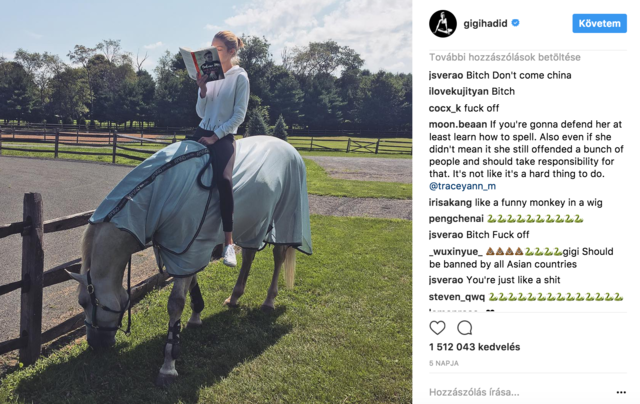Open the cocx_k commenter profile
Viewport: 640px width, 404px height.
click(445, 108)
